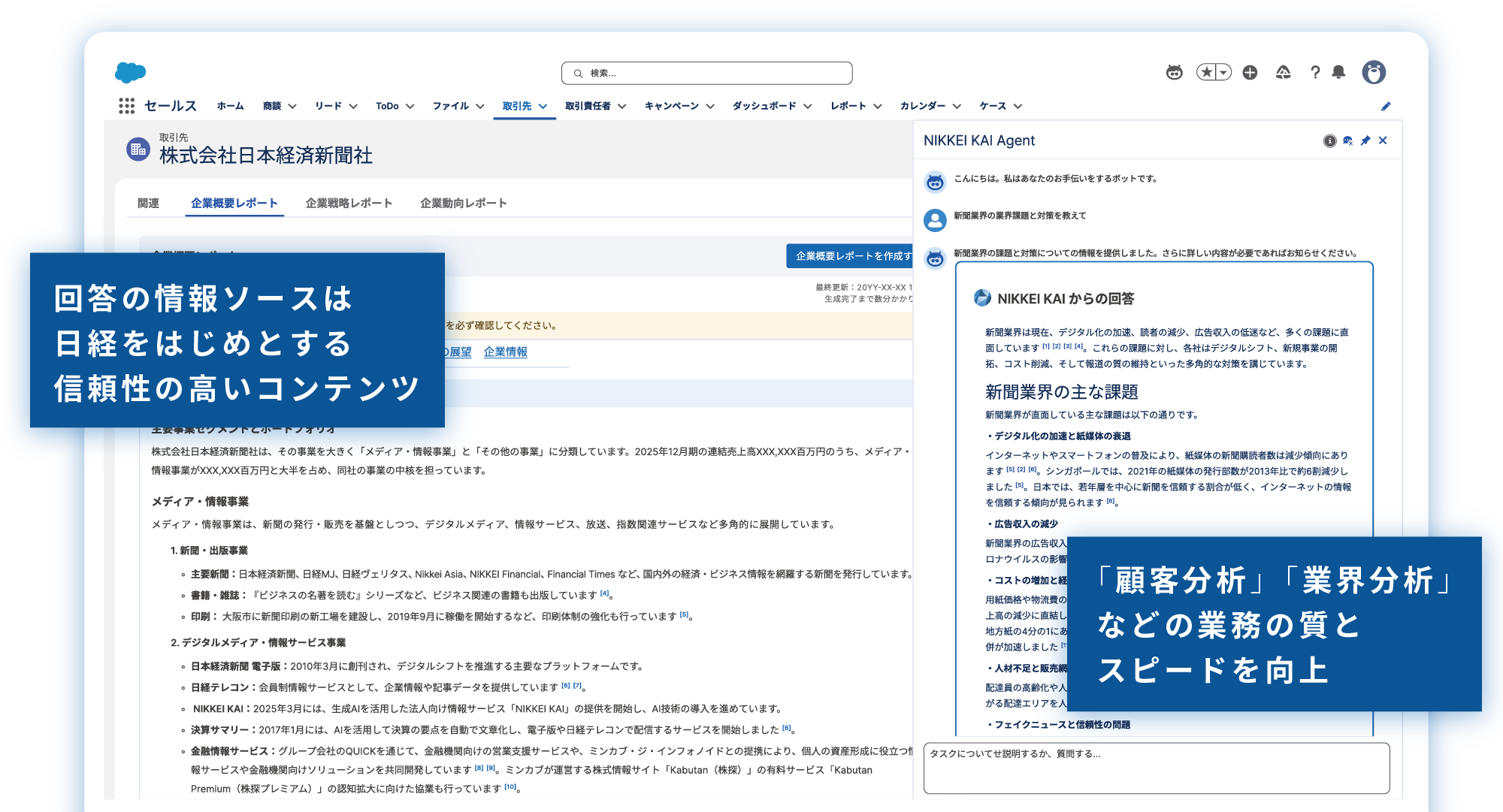Switch to the 企業動向レポート tab
Viewport: 1503px width, 812px height.
pos(464,203)
